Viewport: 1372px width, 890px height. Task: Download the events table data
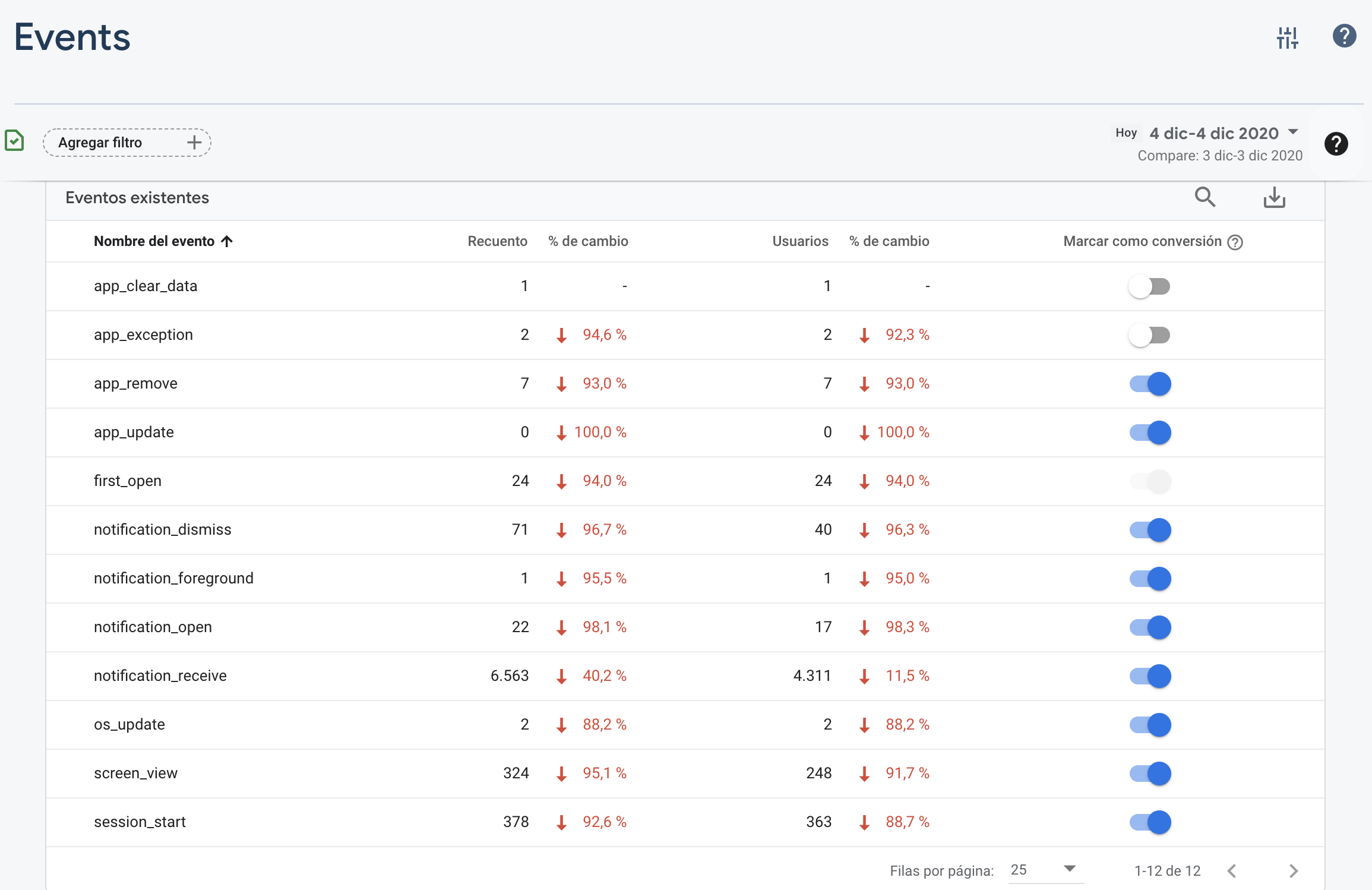(x=1274, y=197)
